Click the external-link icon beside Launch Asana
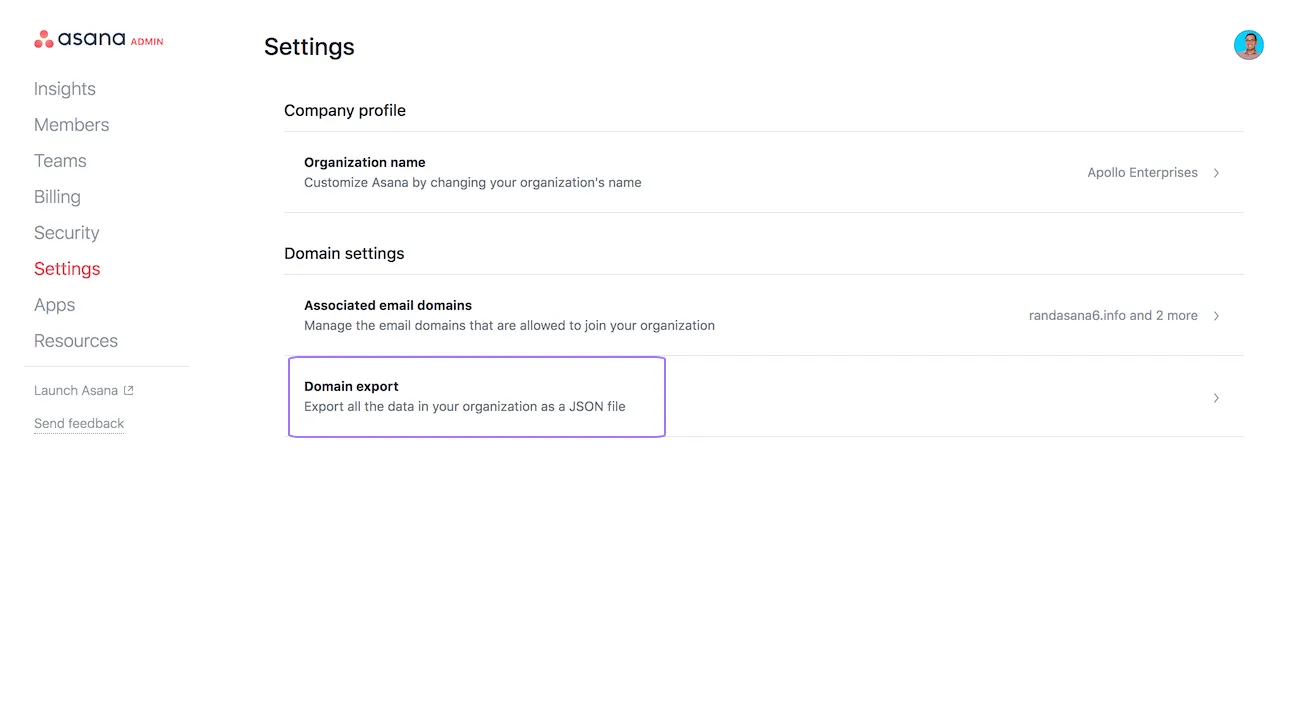This screenshot has height=728, width=1289. (x=128, y=390)
